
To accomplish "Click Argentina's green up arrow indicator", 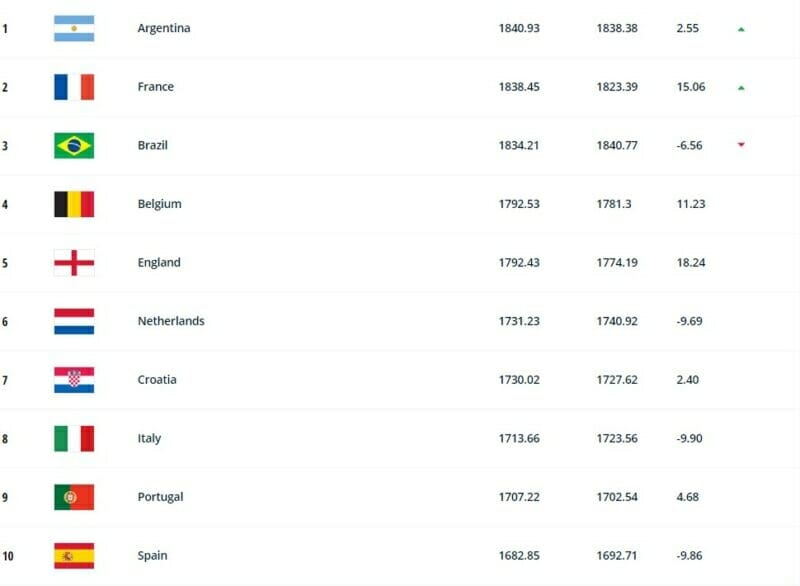I will [741, 29].
